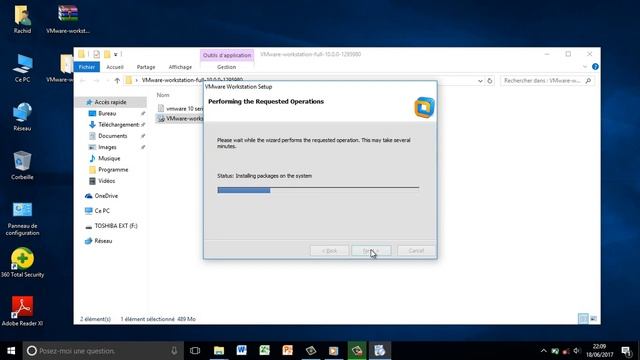Click the VMware setup progress bar
Image resolution: width=640 pixels, height=360 pixels.
click(x=318, y=190)
